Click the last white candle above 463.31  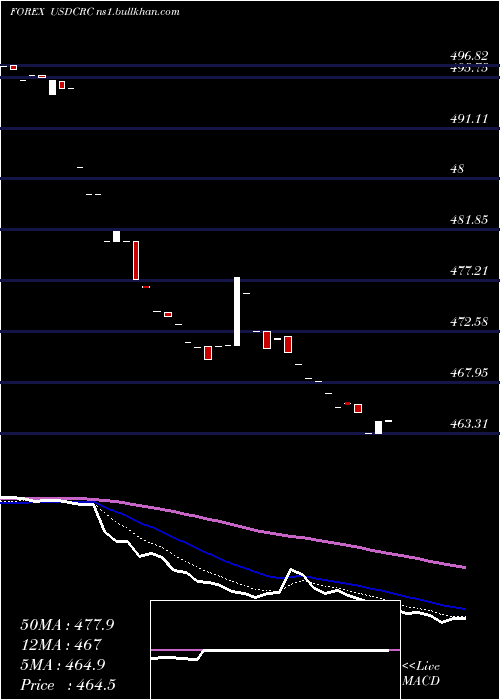point(378,427)
